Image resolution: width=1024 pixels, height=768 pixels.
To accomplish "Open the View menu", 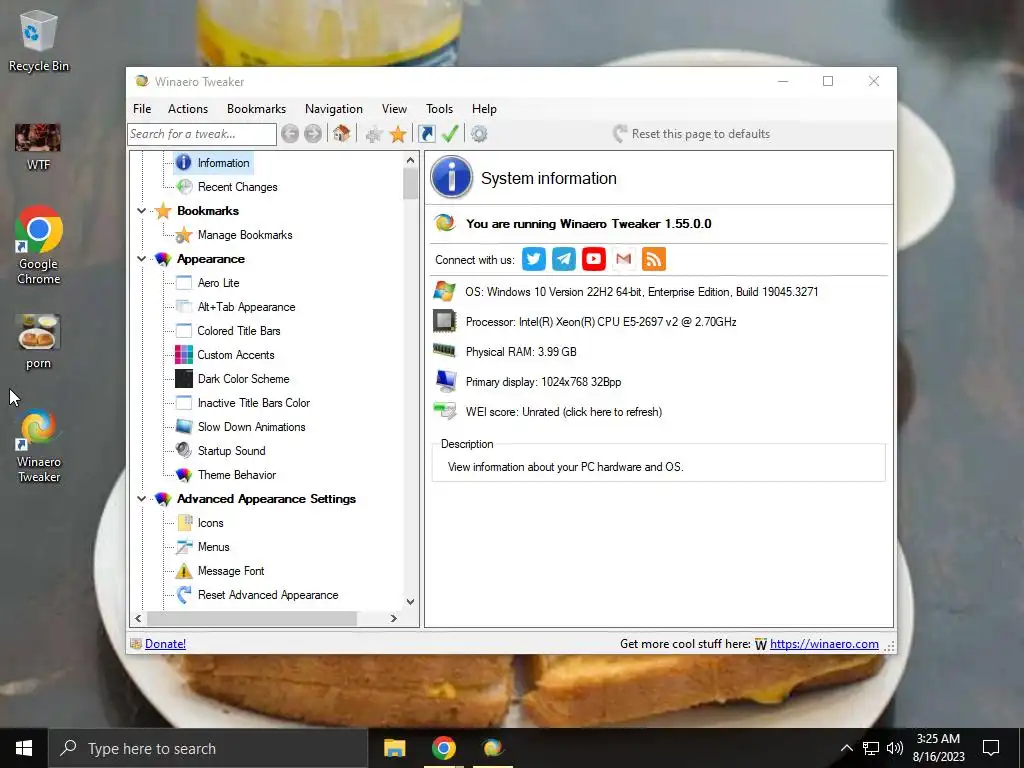I will click(x=394, y=109).
